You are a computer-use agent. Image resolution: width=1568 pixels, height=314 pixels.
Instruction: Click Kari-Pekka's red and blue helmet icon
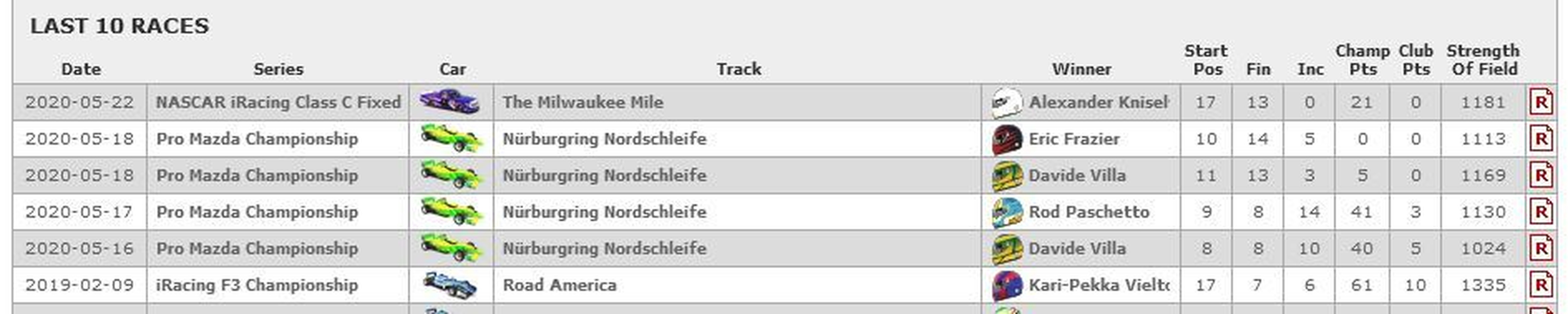click(1007, 285)
